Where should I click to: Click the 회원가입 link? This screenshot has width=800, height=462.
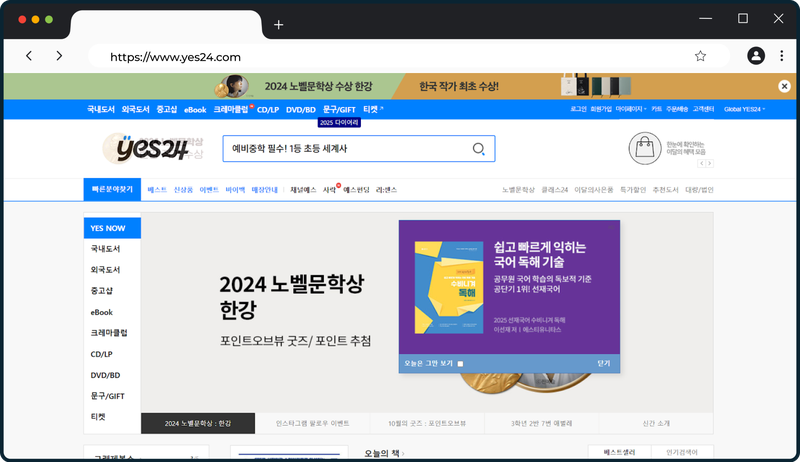[601, 109]
